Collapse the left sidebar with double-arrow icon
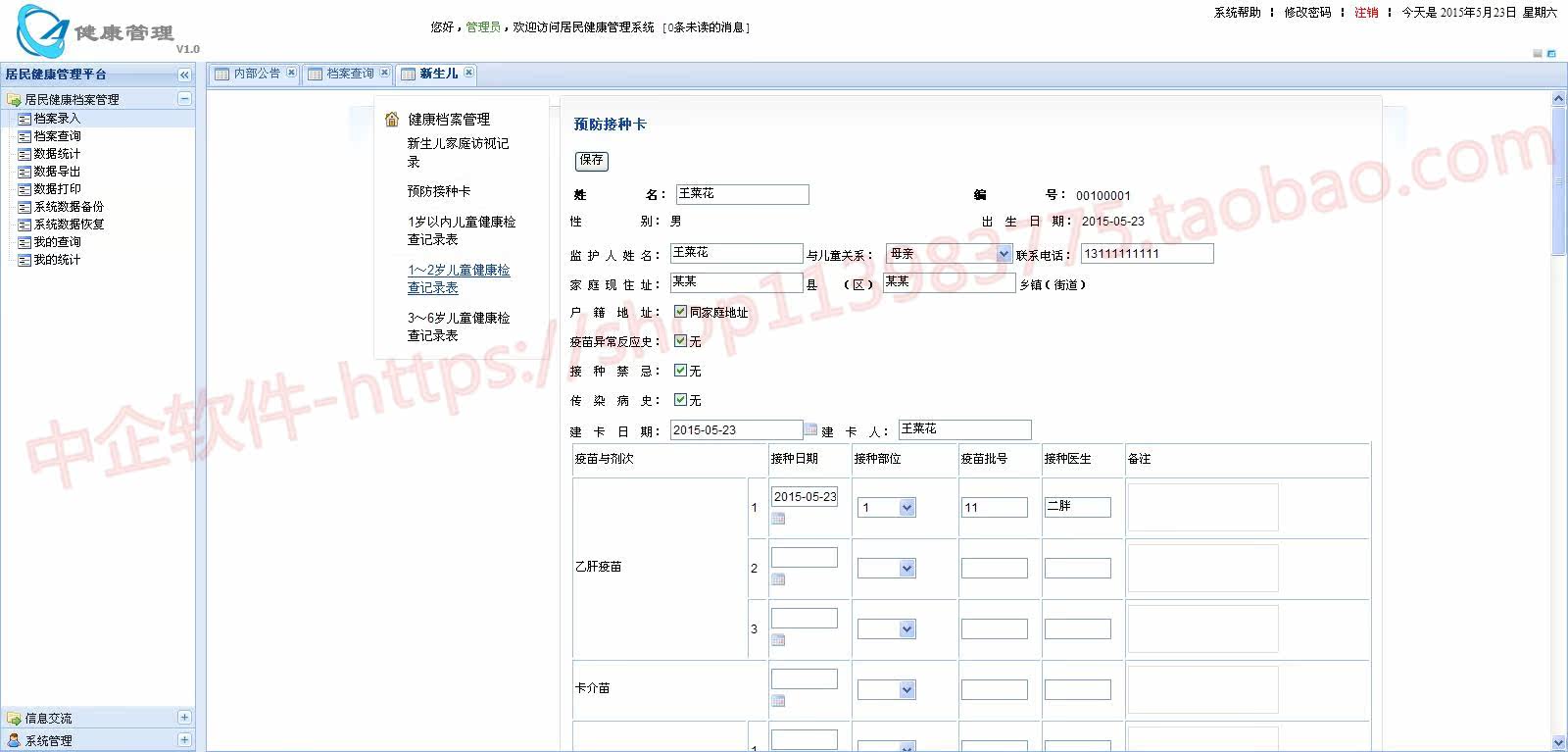The height and width of the screenshot is (752, 1568). coord(184,75)
